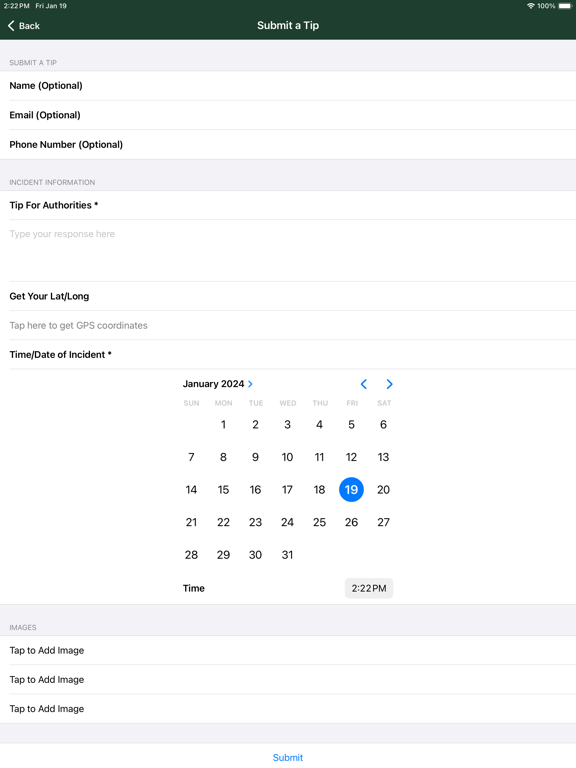Image resolution: width=576 pixels, height=768 pixels.
Task: Select January 9 in the calendar
Action: (x=255, y=457)
